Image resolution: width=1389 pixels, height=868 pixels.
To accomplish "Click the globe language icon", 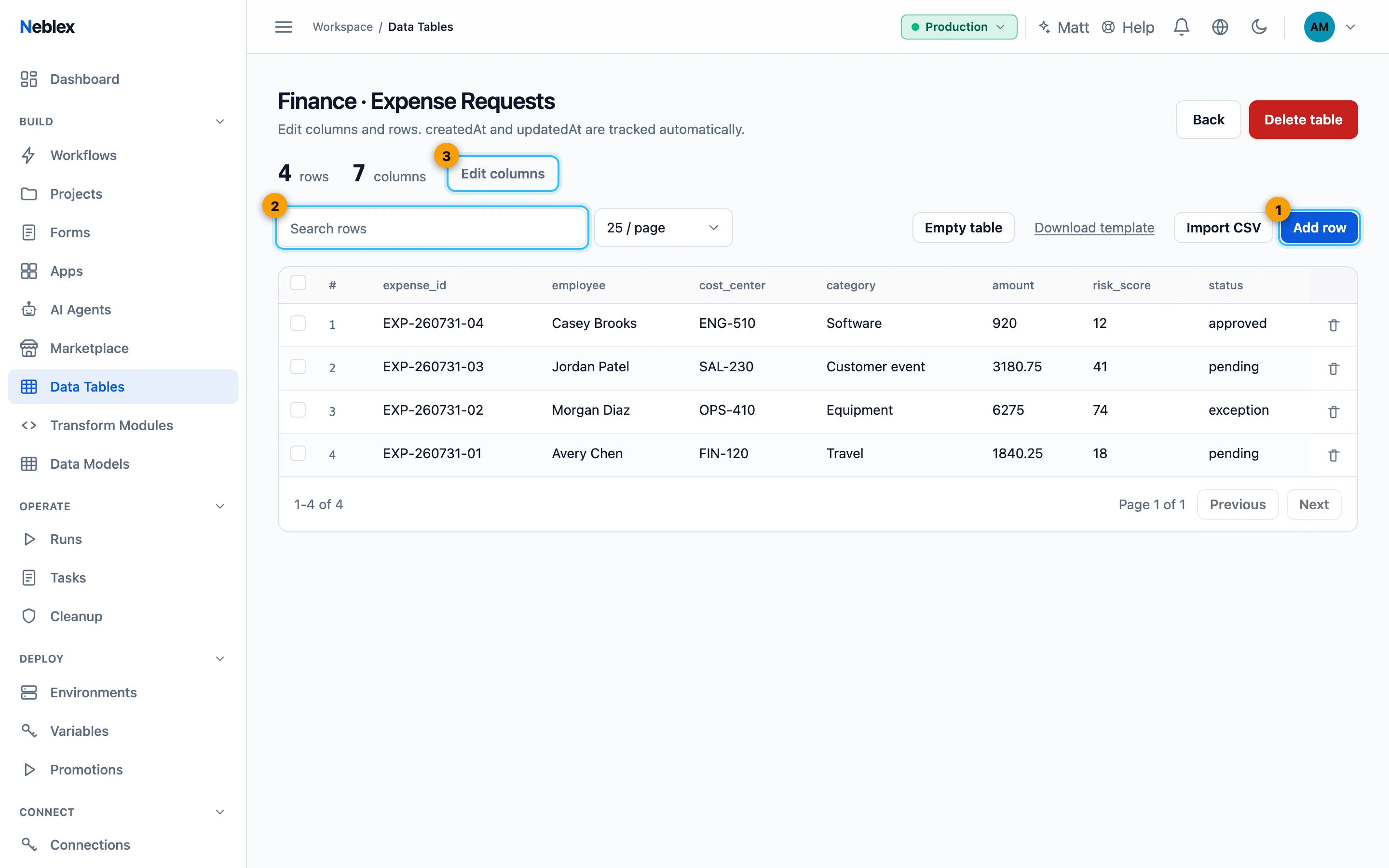I will (1220, 27).
